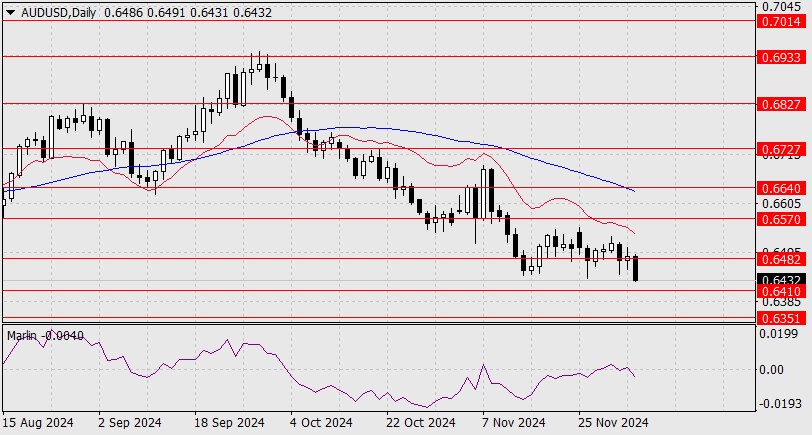Click the AUDUSD,Daily chart title
Screen dimensions: 812x435
pyautogui.click(x=59, y=13)
